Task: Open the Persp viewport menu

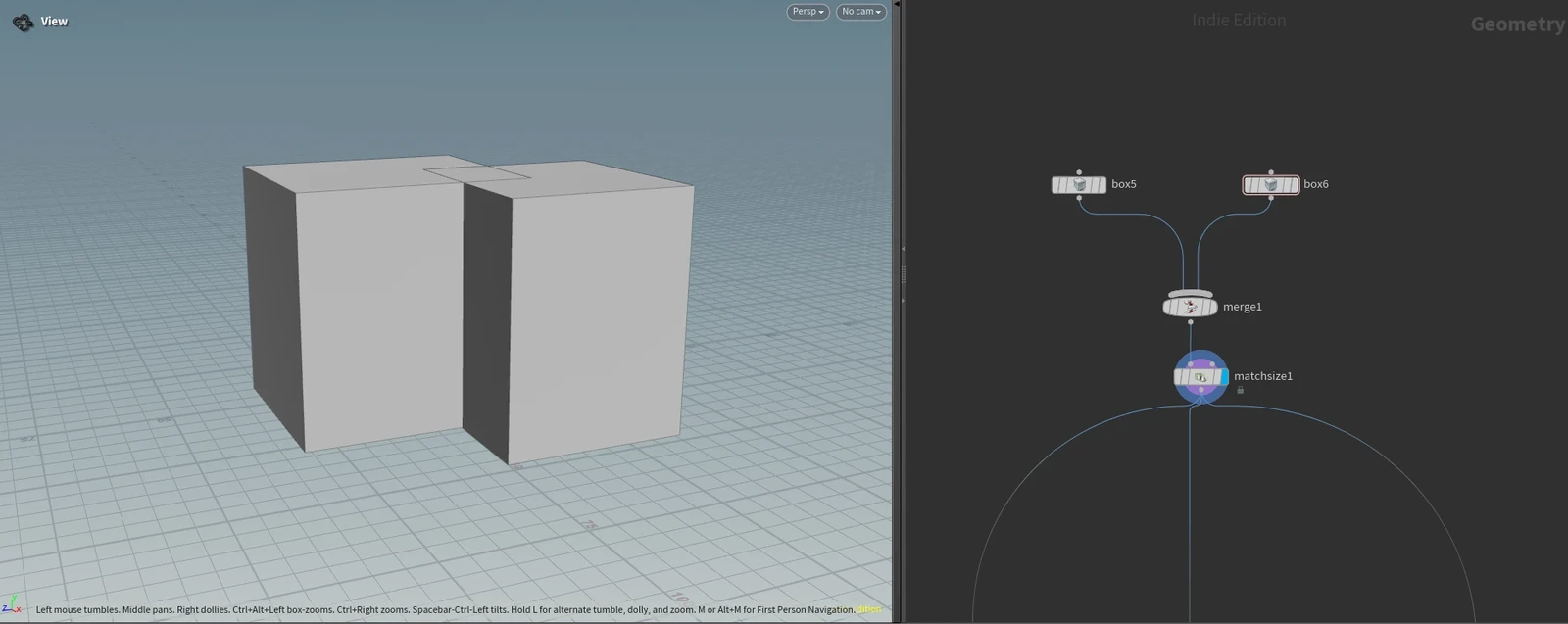Action: 808,12
